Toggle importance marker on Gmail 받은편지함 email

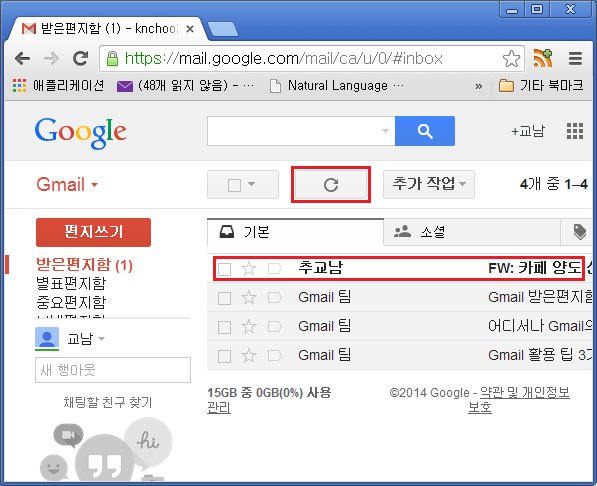pyautogui.click(x=275, y=298)
